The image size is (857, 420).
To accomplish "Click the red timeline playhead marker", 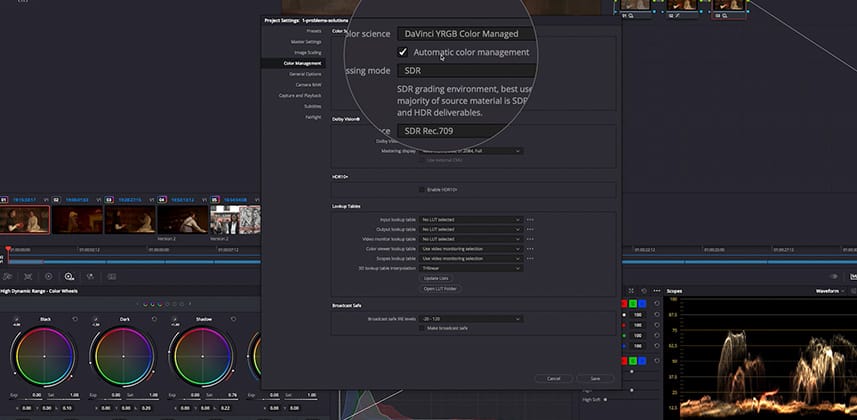I will pos(8,249).
